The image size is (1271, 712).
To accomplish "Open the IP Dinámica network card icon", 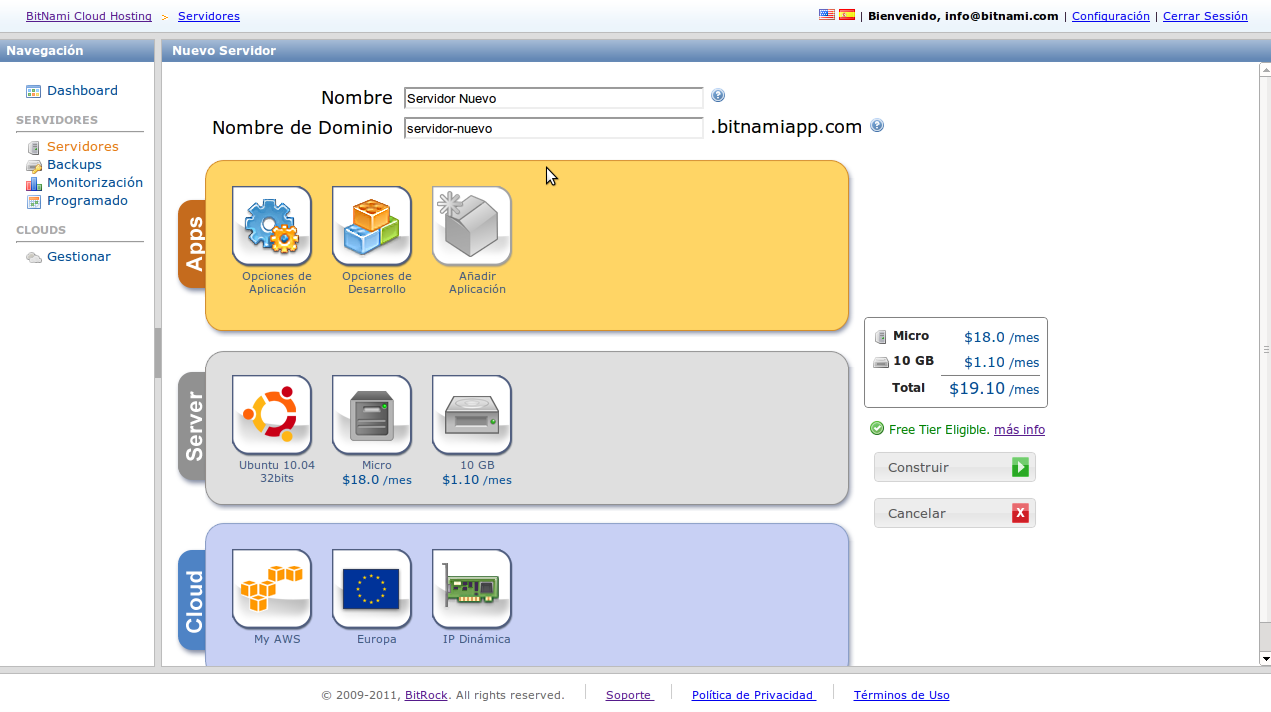I will tap(472, 589).
